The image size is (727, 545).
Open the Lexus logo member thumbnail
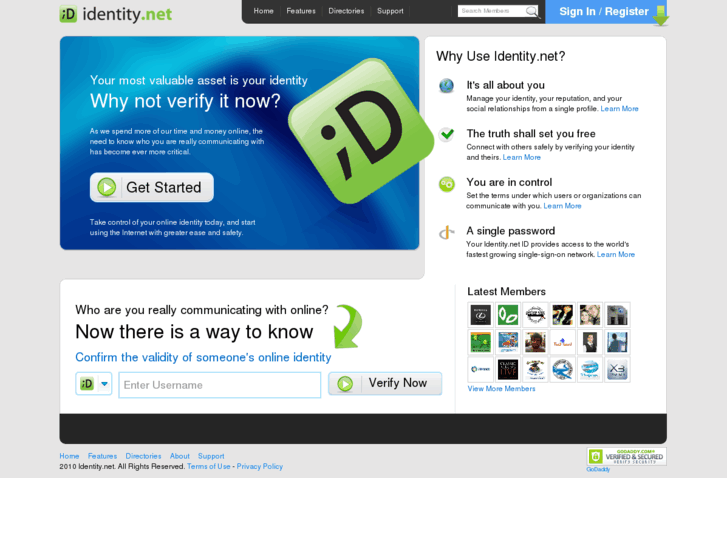coord(481,315)
